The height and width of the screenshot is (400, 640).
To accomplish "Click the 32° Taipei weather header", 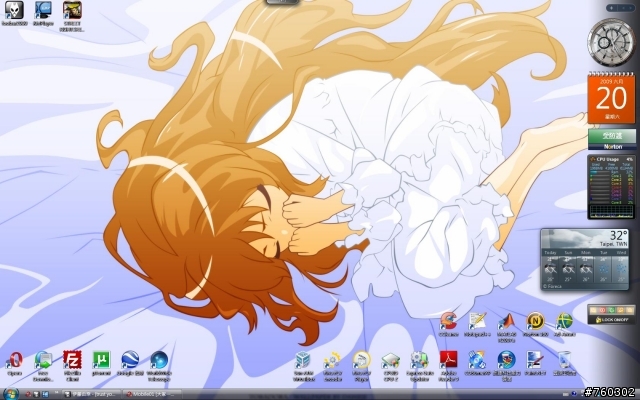I will [x=584, y=238].
